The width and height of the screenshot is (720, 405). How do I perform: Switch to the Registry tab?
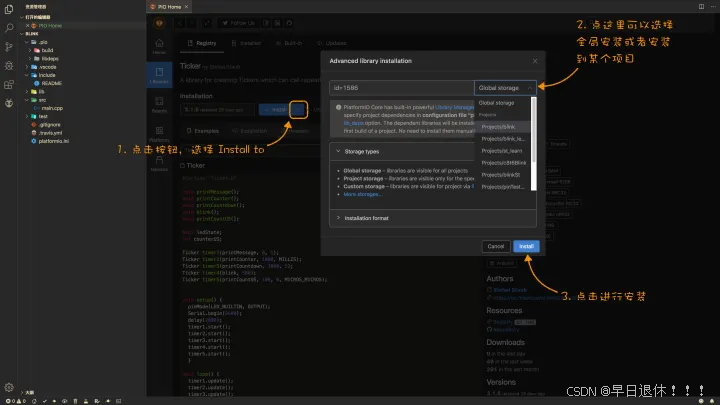(202, 43)
